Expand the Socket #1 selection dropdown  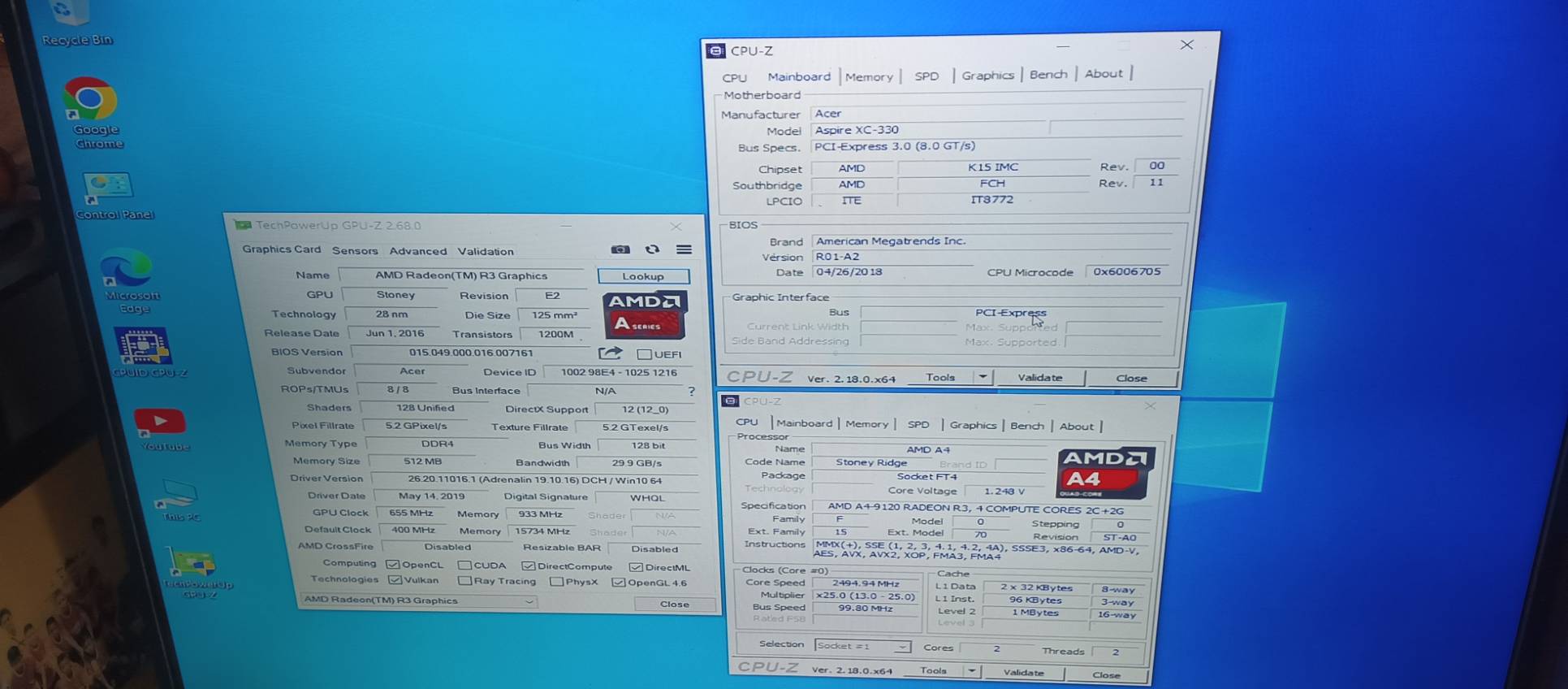click(901, 647)
